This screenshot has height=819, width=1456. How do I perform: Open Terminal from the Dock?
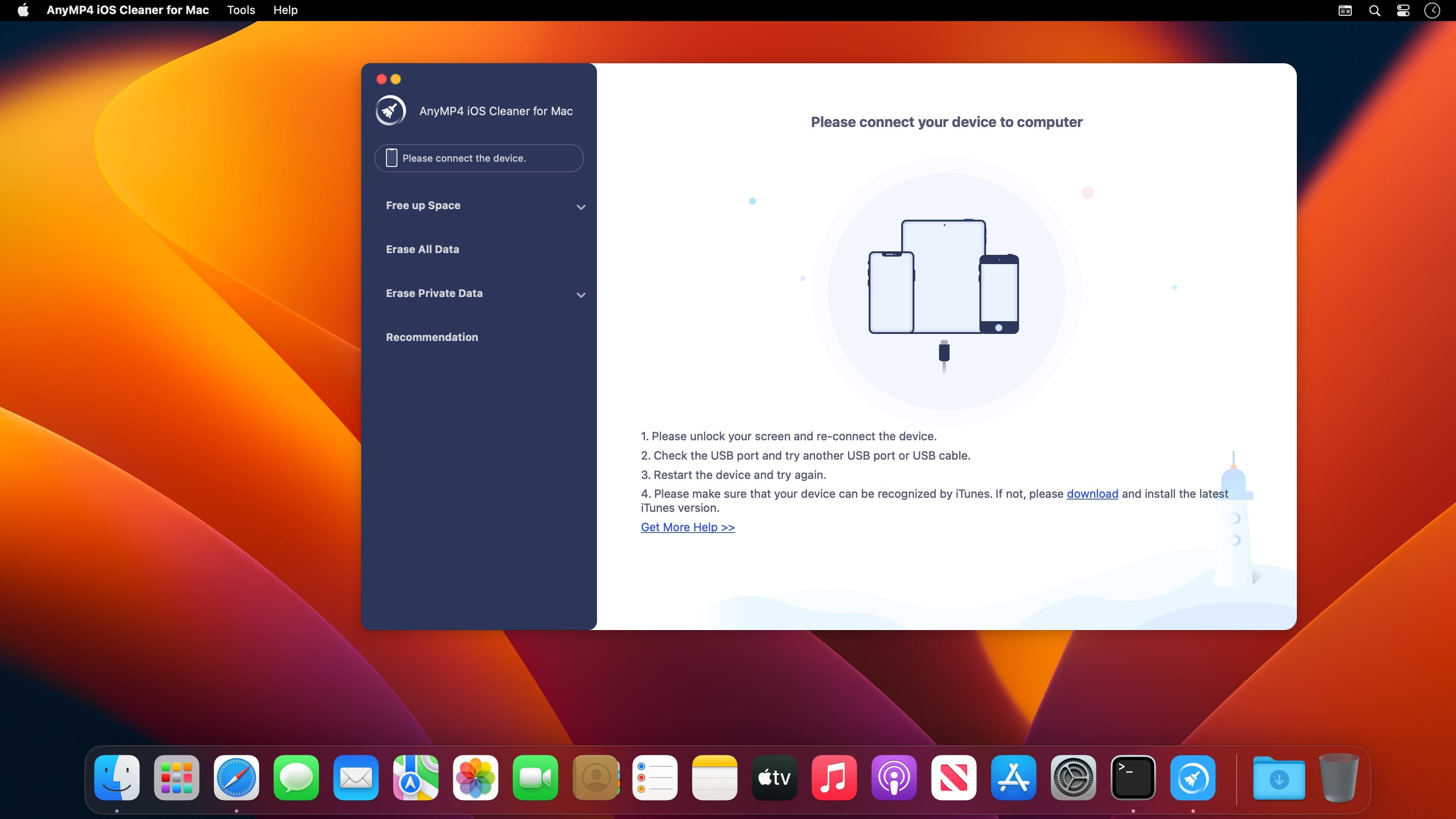1133,777
